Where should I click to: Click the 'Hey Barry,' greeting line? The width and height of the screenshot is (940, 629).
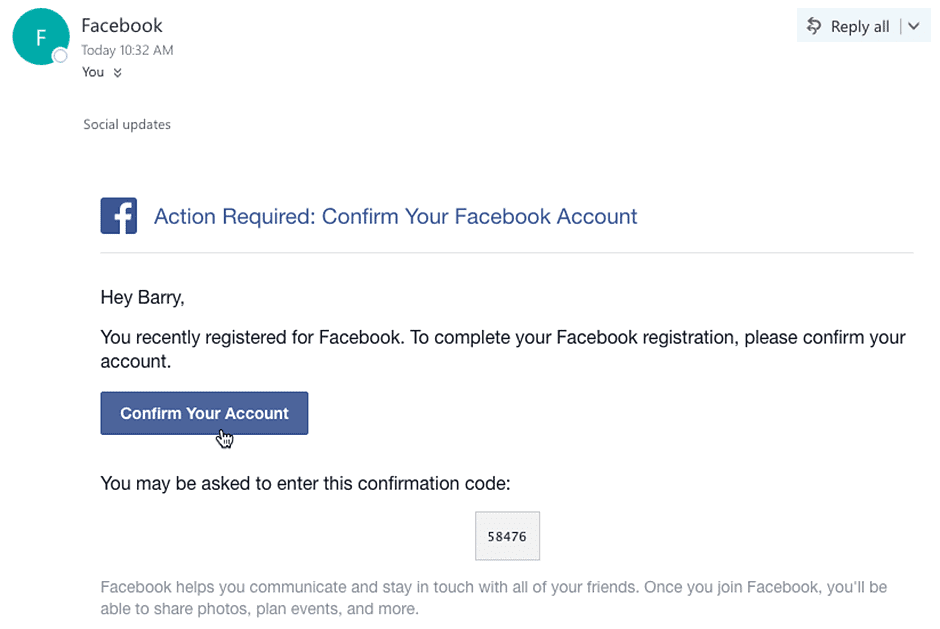pyautogui.click(x=143, y=297)
